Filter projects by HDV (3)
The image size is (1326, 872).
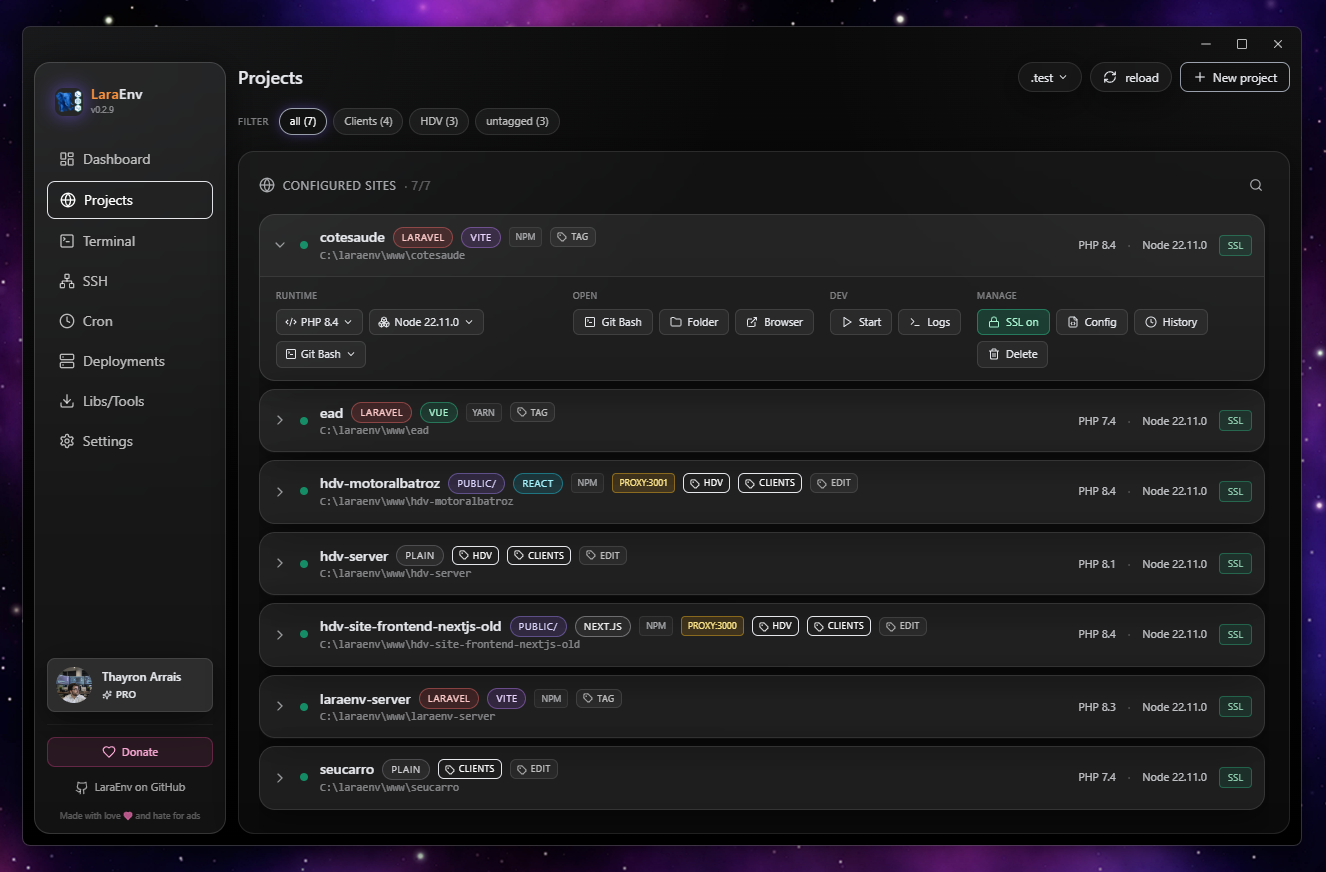click(439, 121)
